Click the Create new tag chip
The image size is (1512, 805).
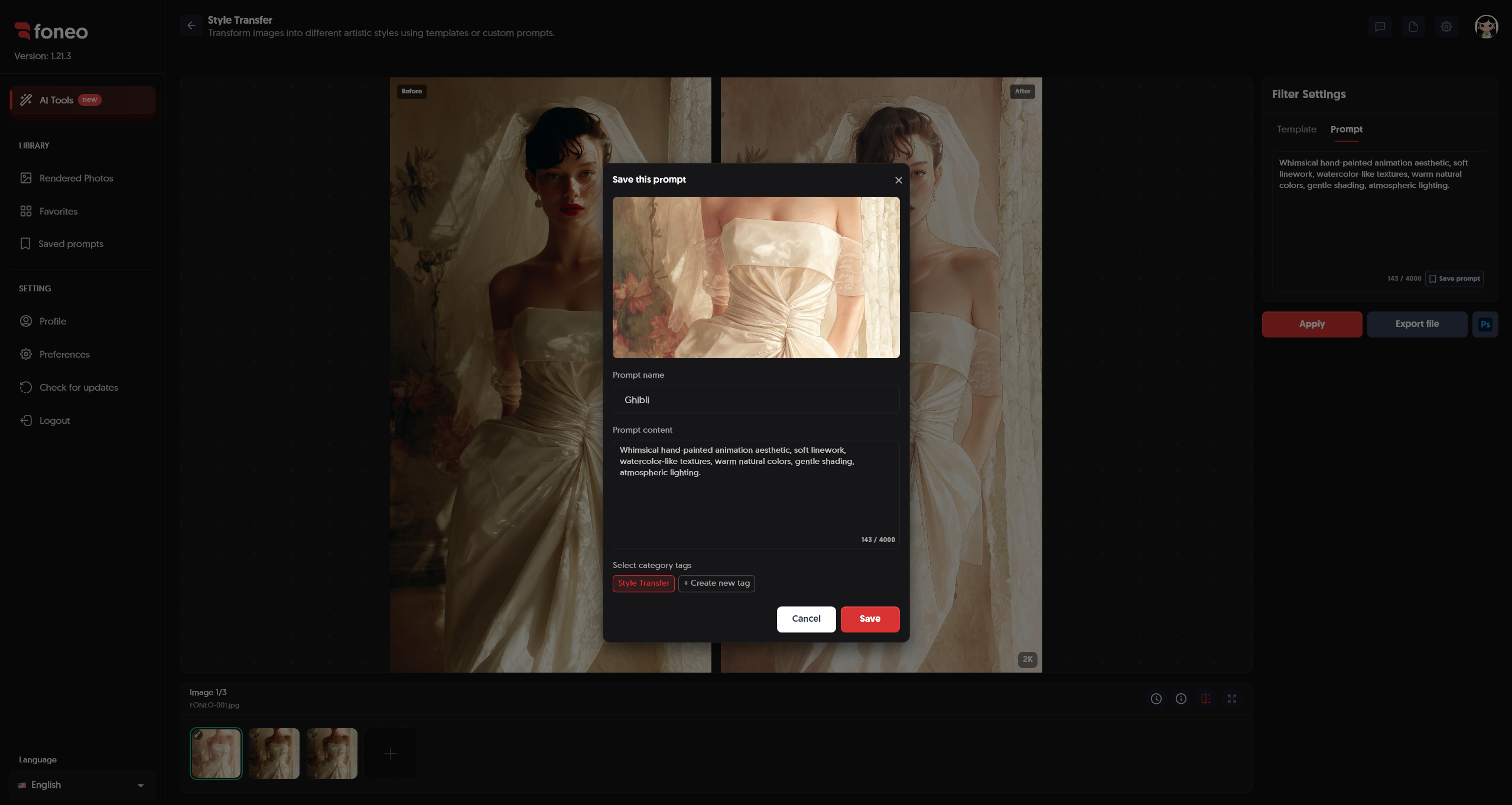716,583
